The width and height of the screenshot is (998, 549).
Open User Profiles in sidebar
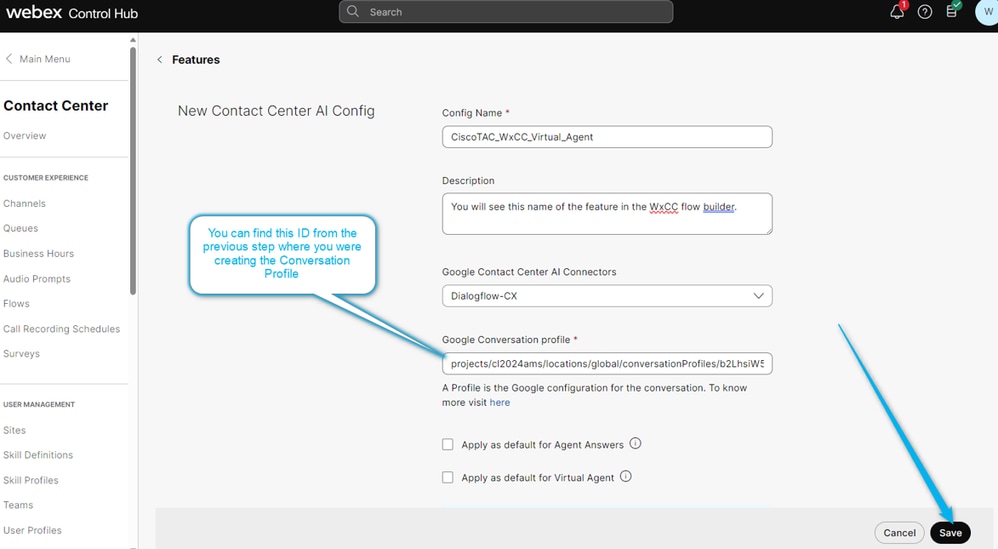[x=32, y=530]
